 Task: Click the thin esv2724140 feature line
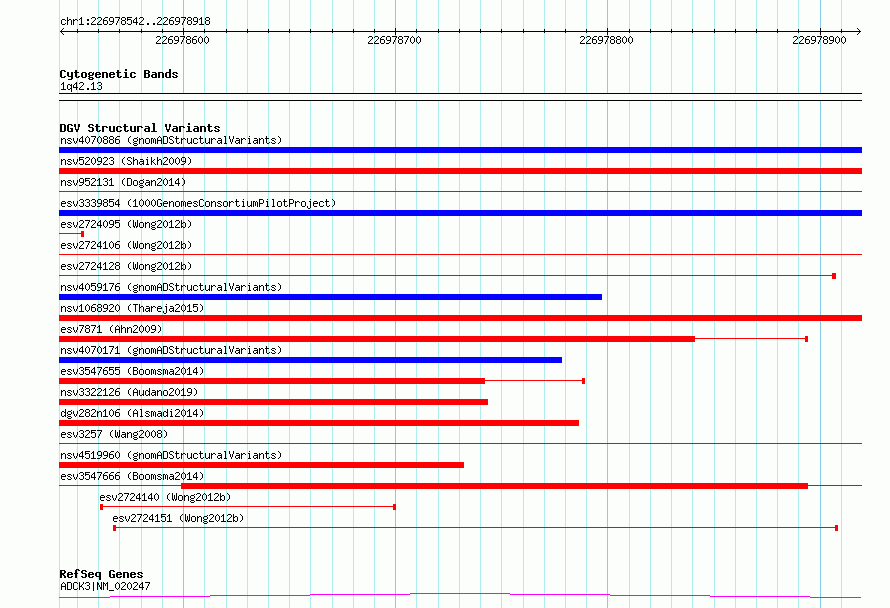[x=248, y=507]
